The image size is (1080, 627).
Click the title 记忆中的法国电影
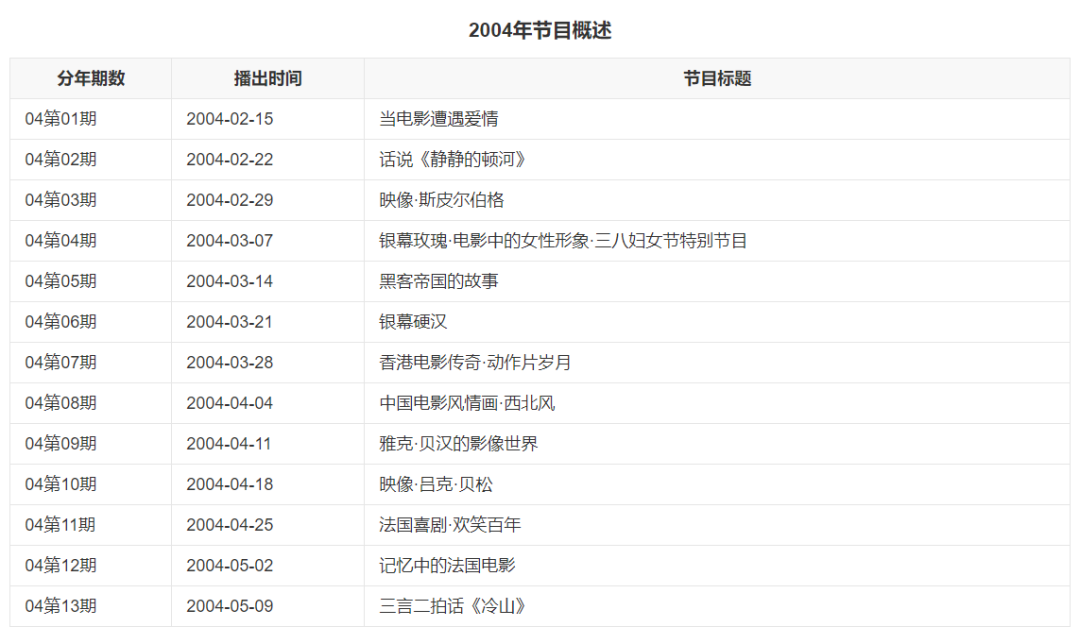point(447,566)
